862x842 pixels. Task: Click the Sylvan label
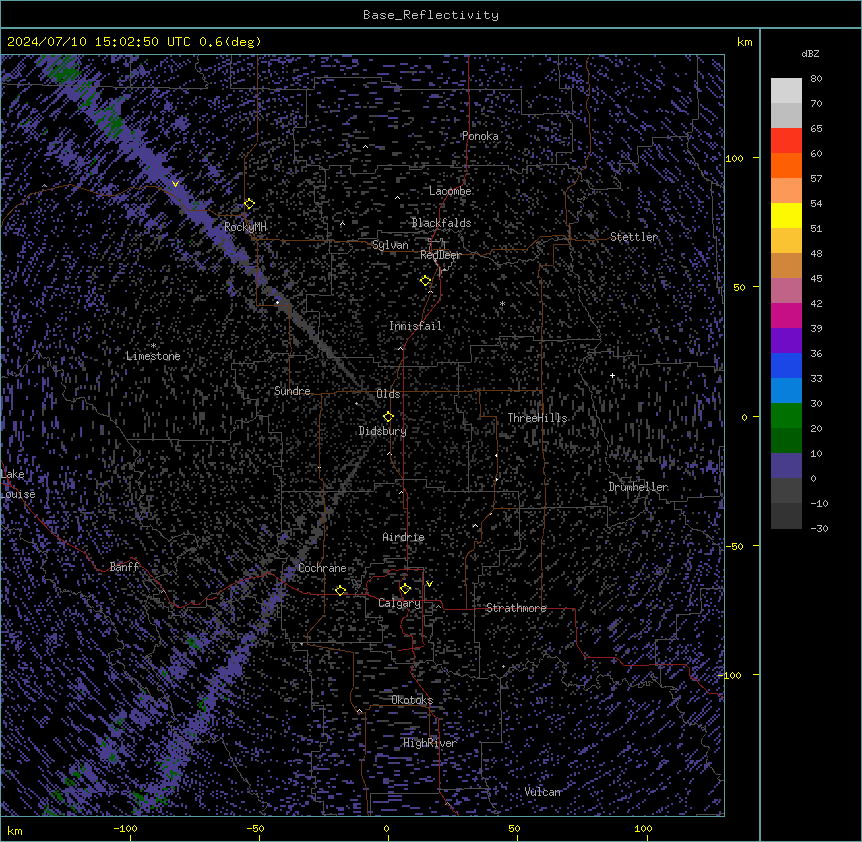390,245
